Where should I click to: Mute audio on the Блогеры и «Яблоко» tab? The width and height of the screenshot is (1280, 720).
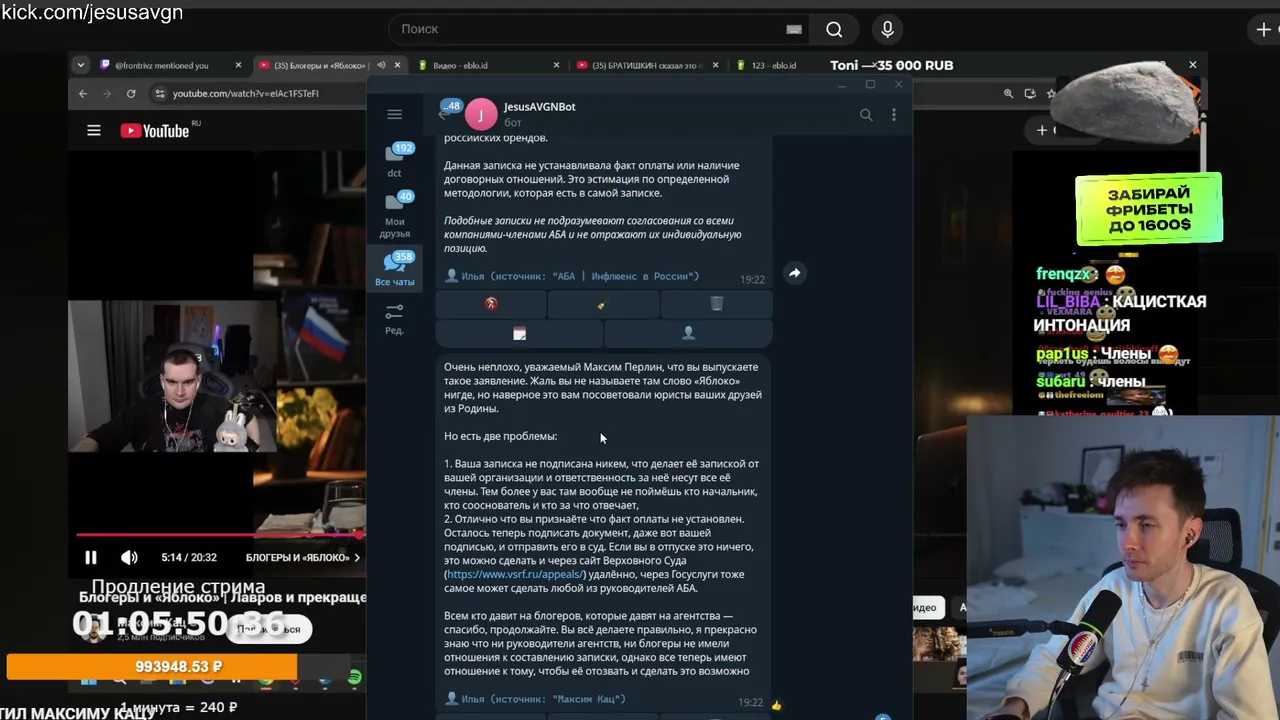[x=381, y=65]
